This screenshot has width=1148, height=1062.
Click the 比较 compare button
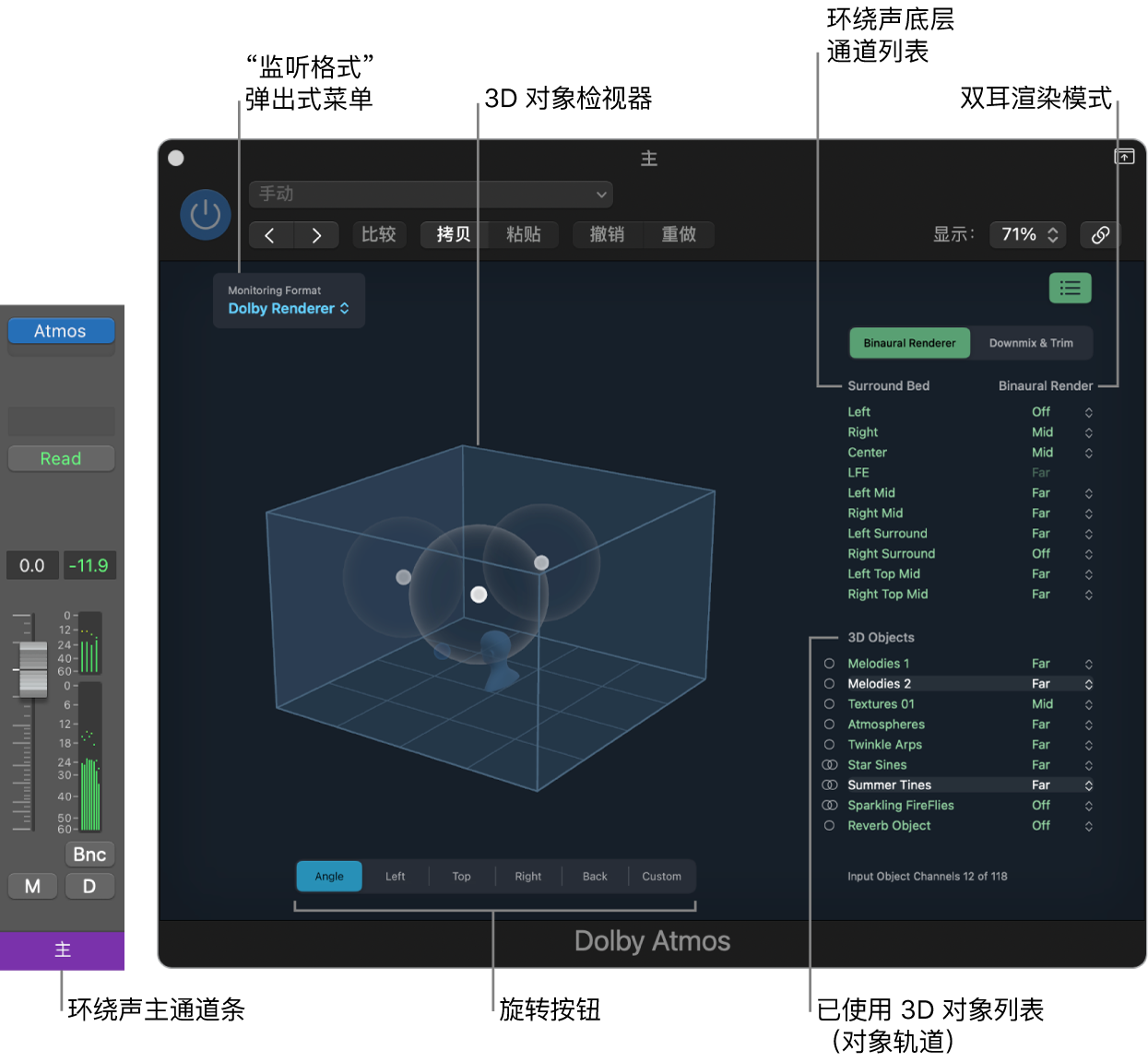pyautogui.click(x=379, y=235)
